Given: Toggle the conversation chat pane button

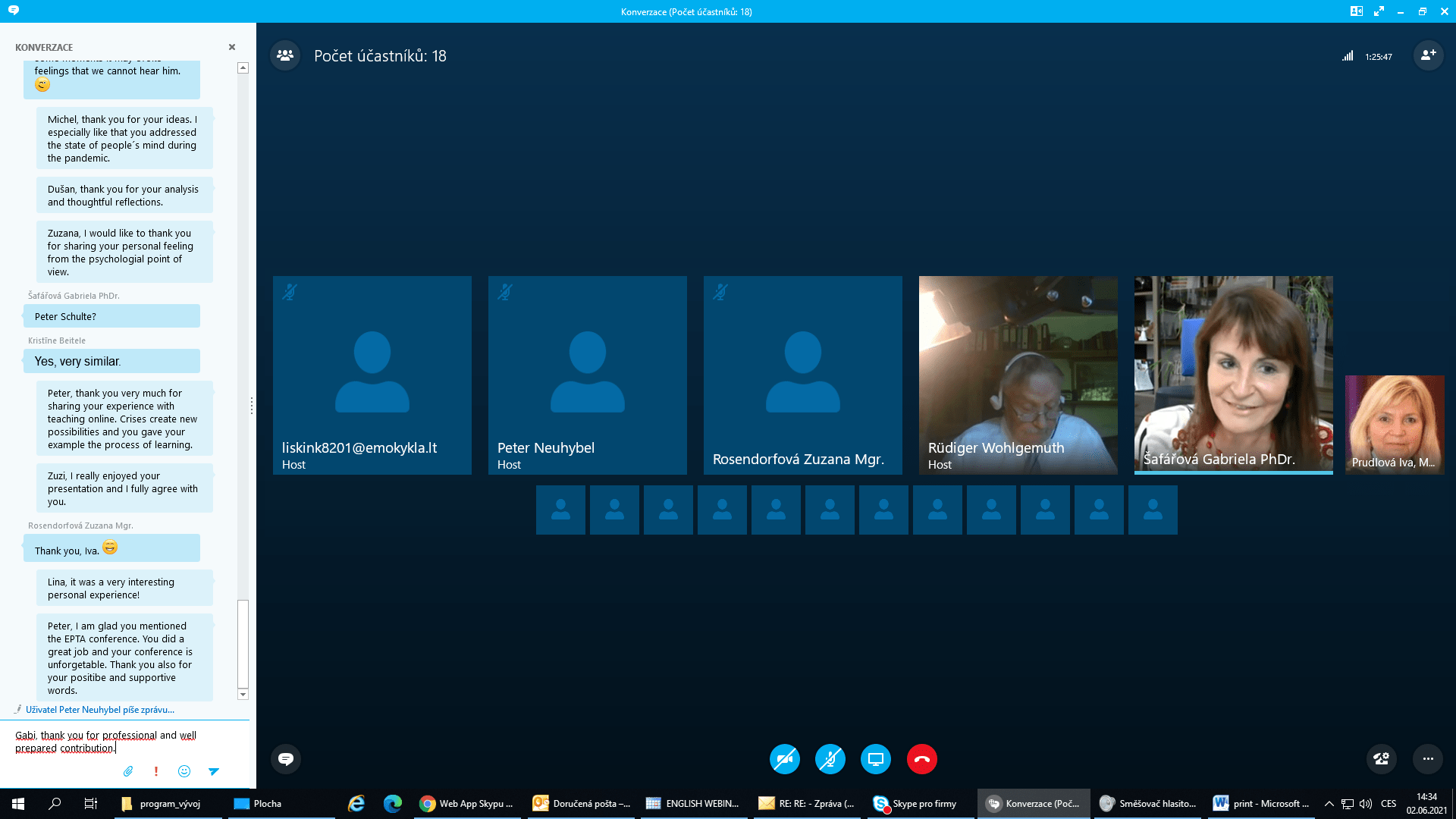Looking at the screenshot, I should pos(286,759).
